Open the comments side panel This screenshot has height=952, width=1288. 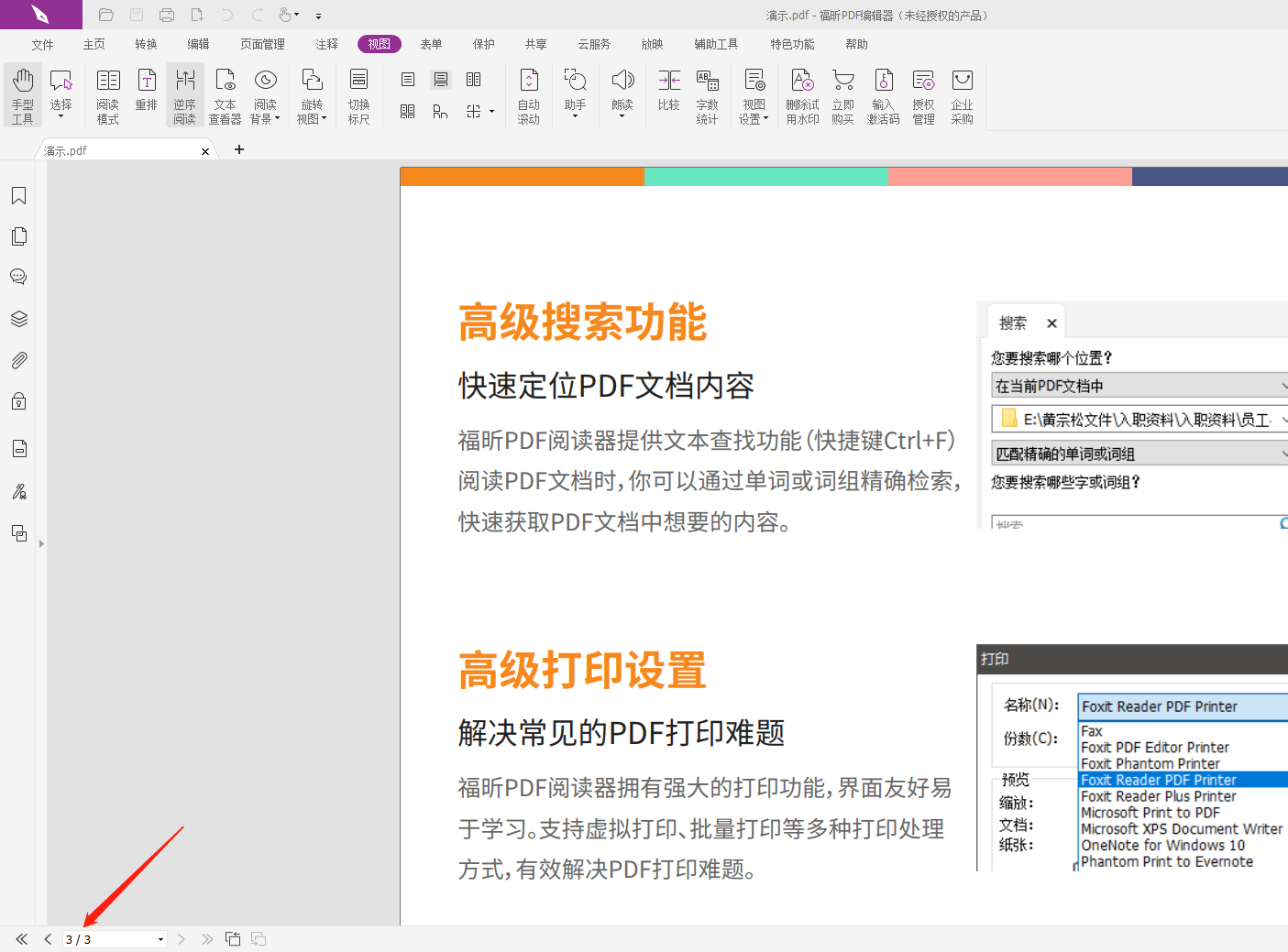(x=18, y=277)
